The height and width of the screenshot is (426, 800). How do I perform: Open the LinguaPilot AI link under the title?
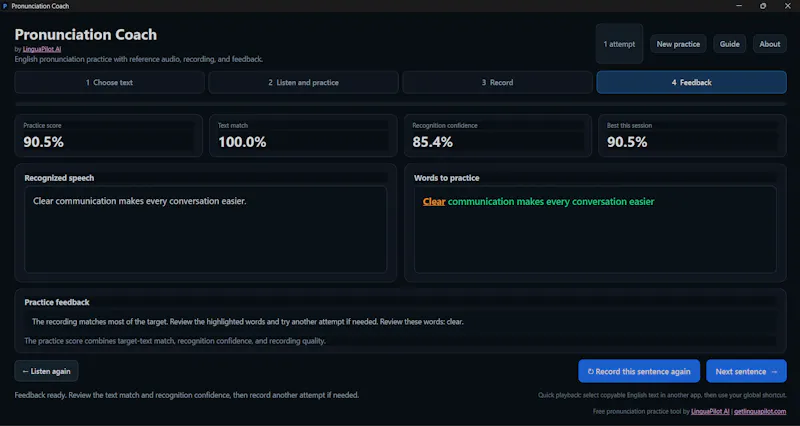pyautogui.click(x=42, y=49)
